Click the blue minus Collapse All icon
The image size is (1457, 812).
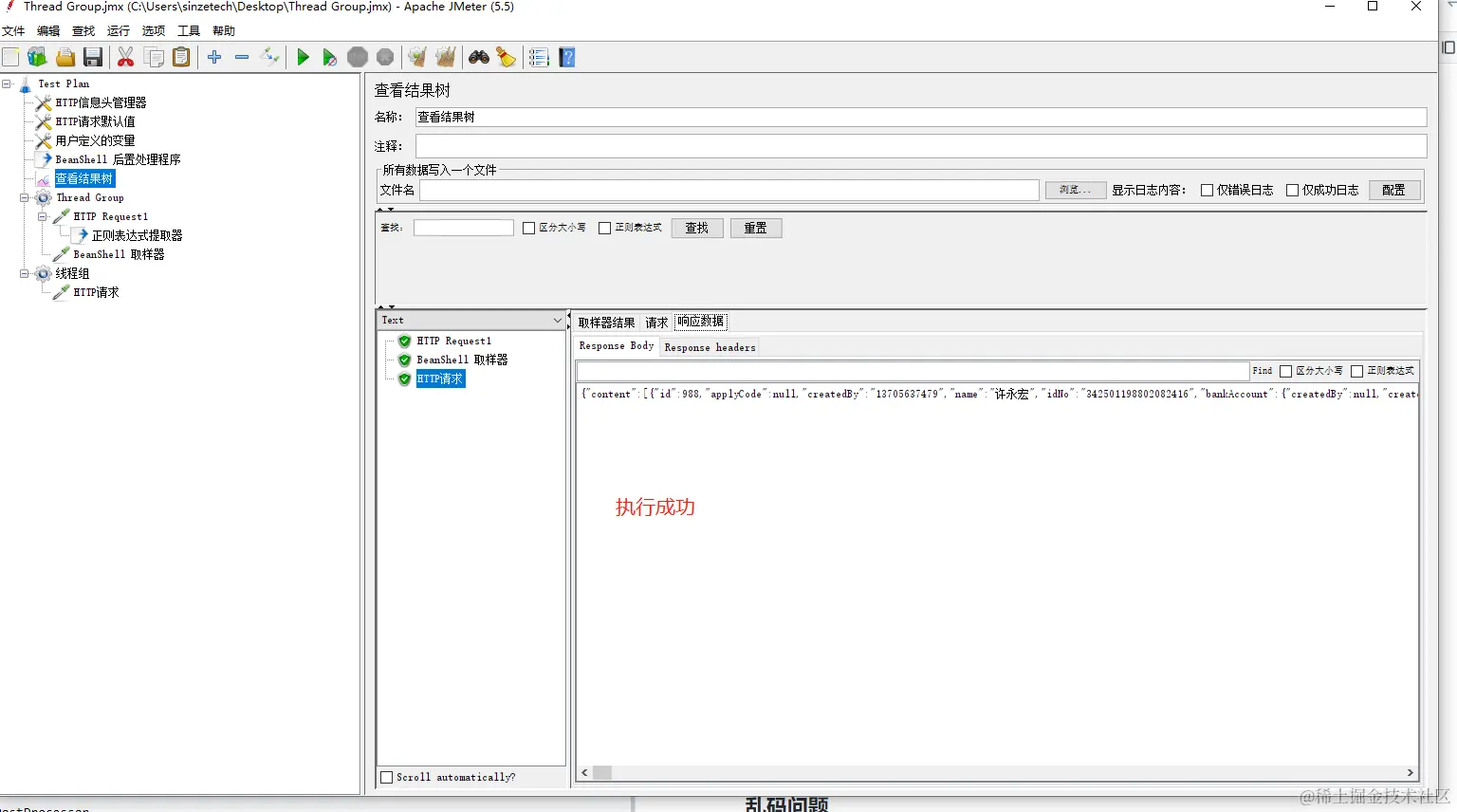click(x=242, y=57)
